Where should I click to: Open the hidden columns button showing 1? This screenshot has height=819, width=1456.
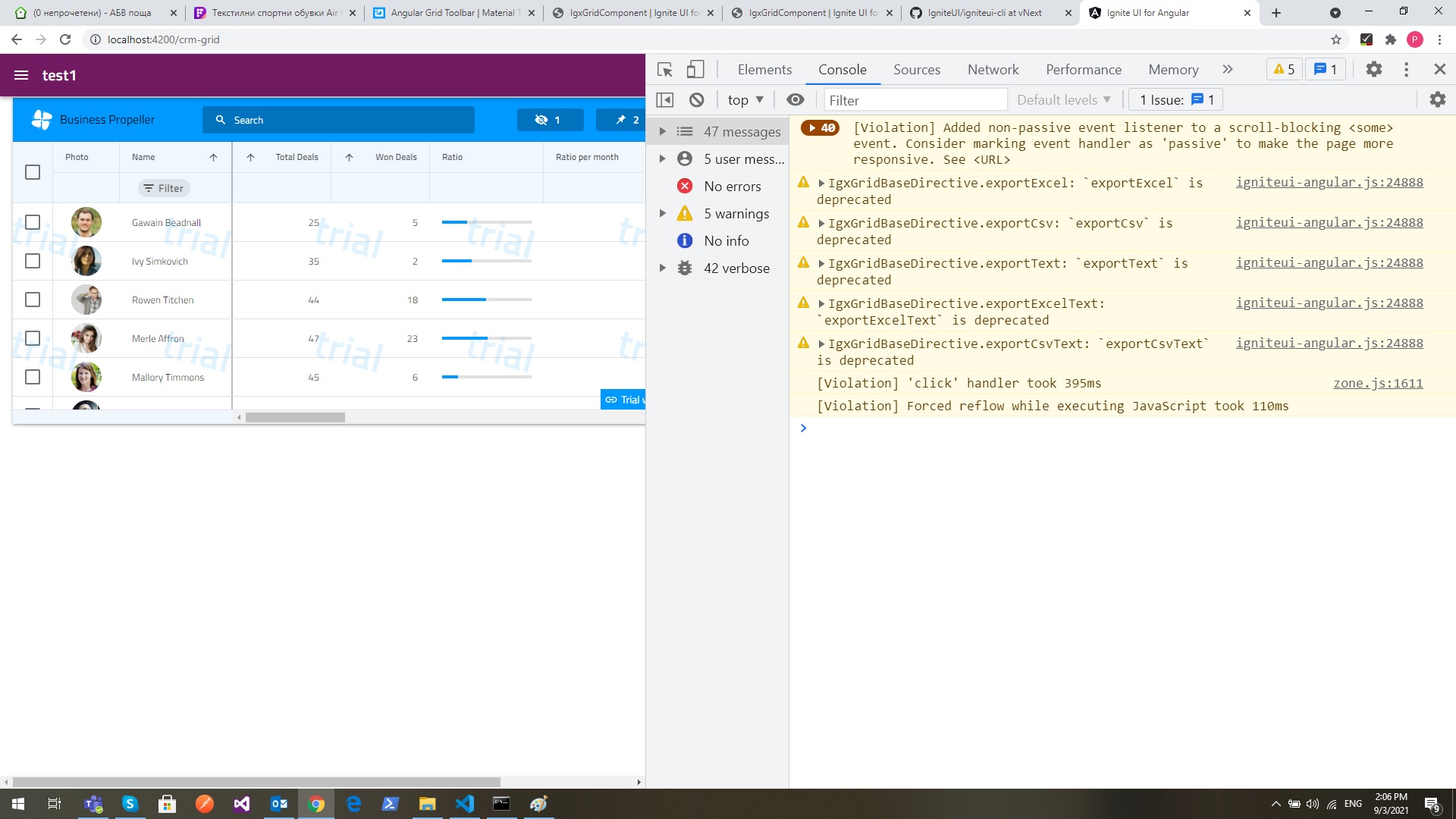point(550,120)
